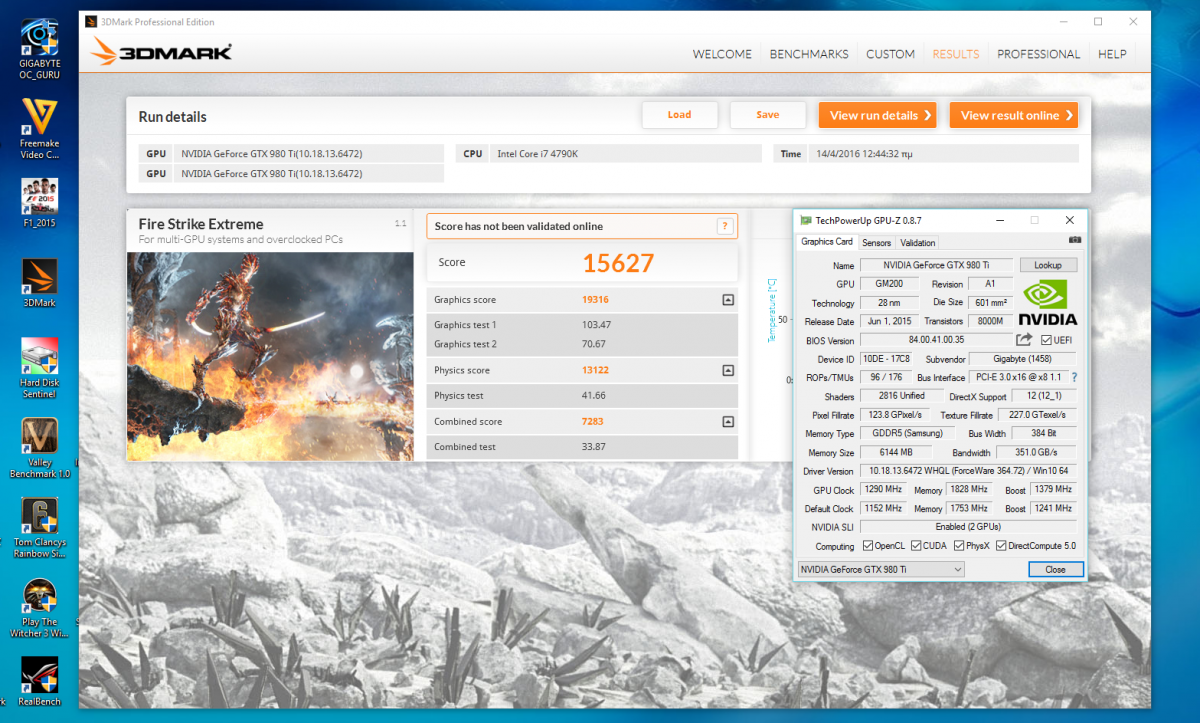Collapse the Combined score section
The width and height of the screenshot is (1200, 723).
(x=728, y=422)
